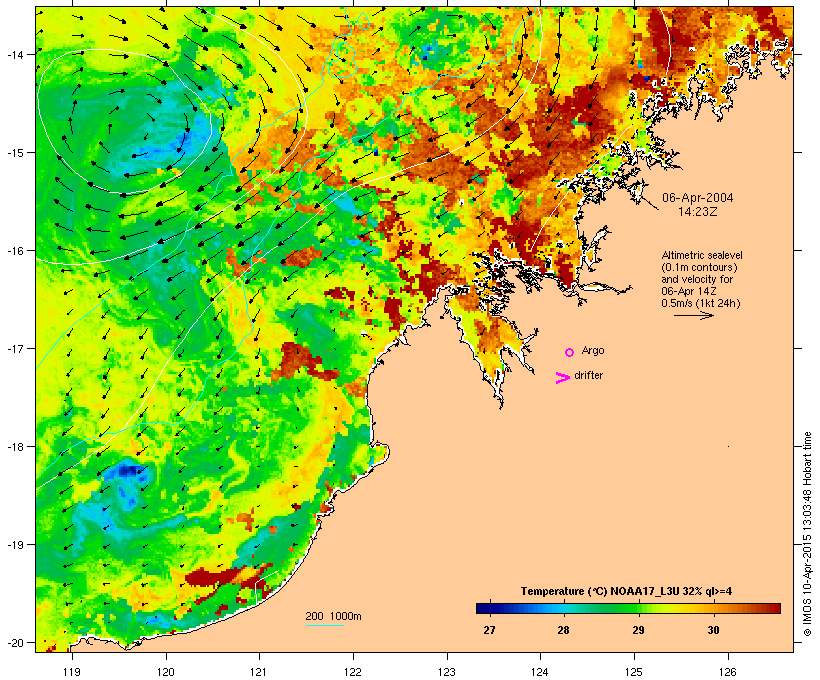Click the latitude axis label -19
The width and height of the screenshot is (820, 680).
tap(14, 545)
